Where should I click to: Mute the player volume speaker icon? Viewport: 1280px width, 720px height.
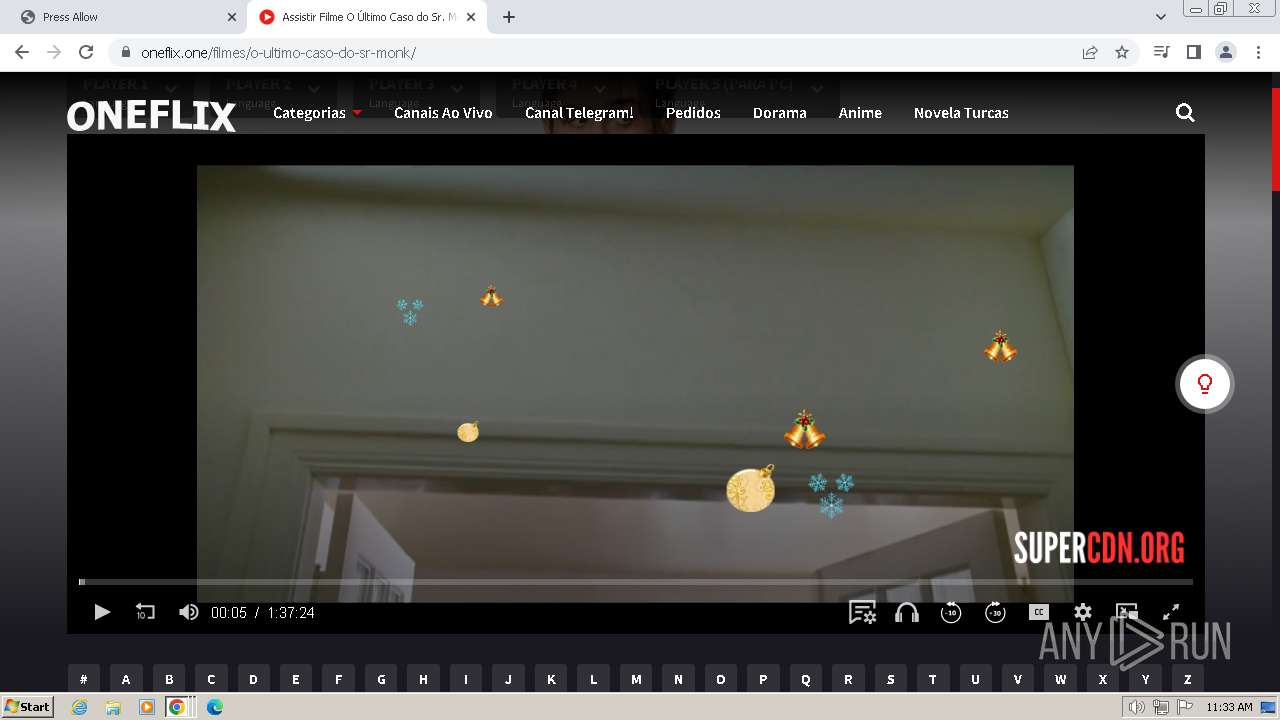(x=188, y=612)
